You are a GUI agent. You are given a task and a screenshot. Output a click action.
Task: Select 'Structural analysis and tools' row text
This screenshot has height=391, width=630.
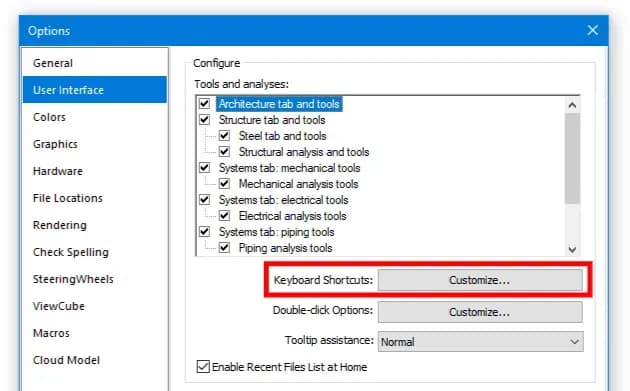coord(304,152)
